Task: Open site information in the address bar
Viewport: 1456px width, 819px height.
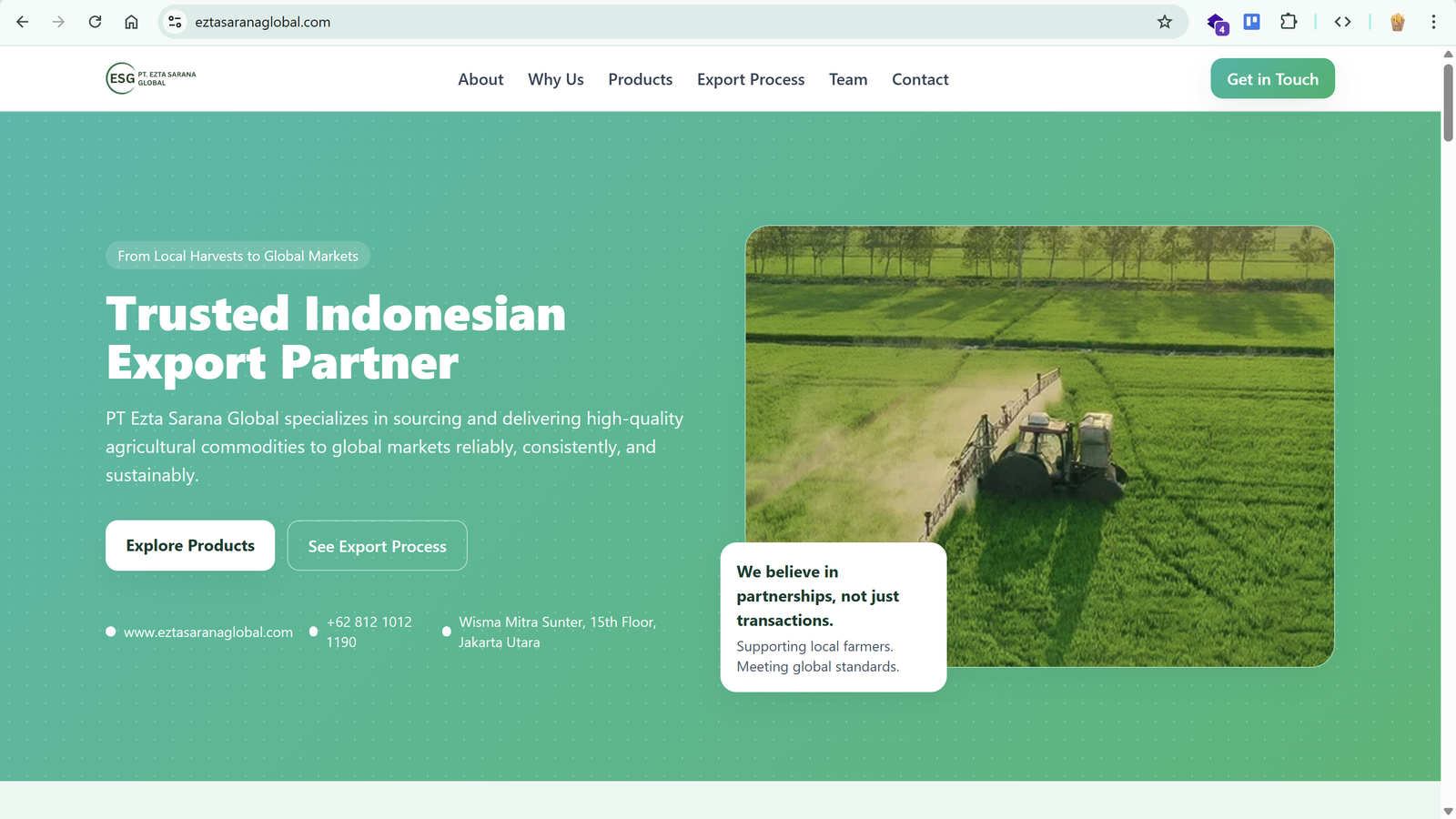Action: pyautogui.click(x=173, y=22)
